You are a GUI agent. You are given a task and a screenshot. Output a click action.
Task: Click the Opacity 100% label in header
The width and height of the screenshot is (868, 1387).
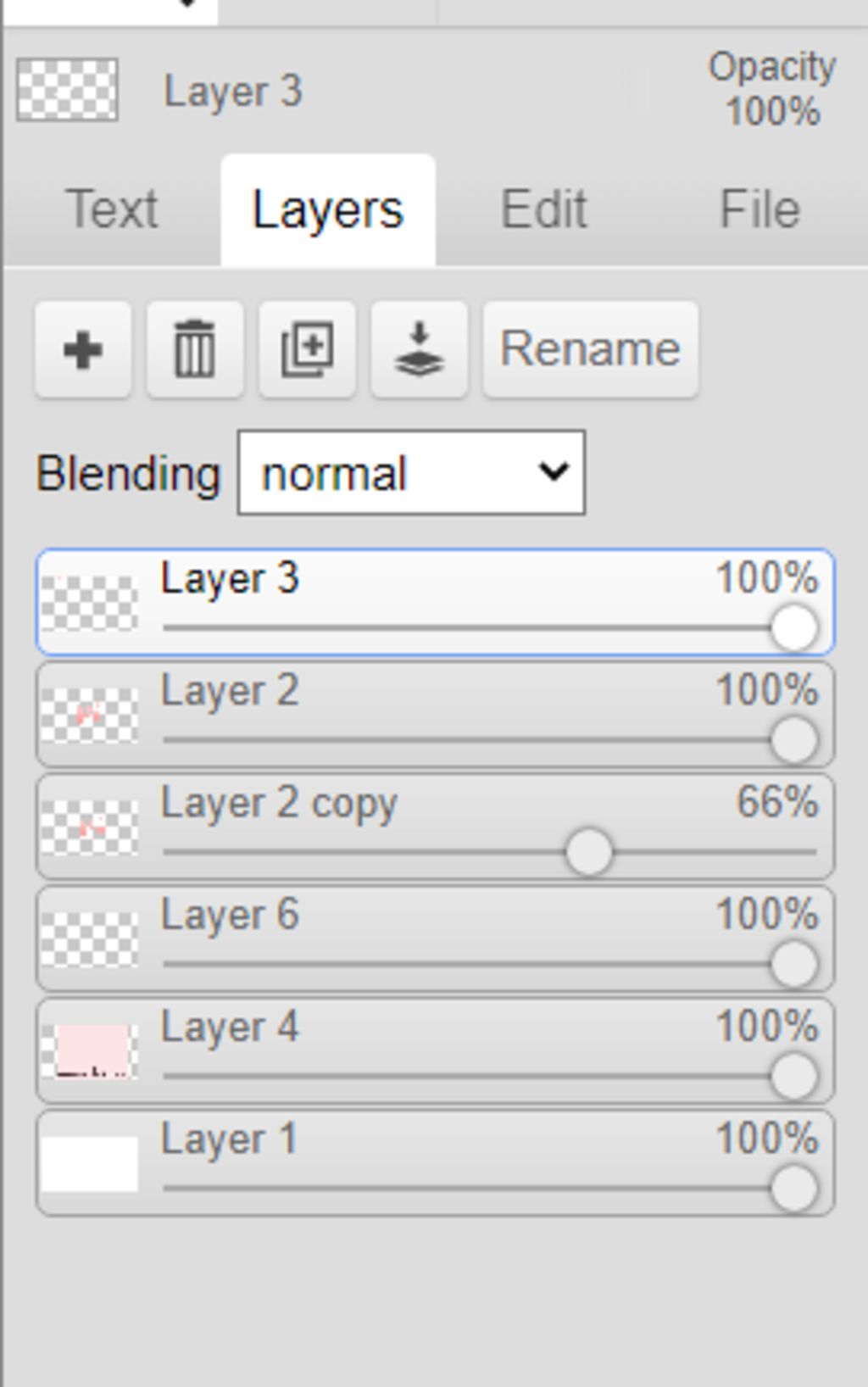click(772, 89)
